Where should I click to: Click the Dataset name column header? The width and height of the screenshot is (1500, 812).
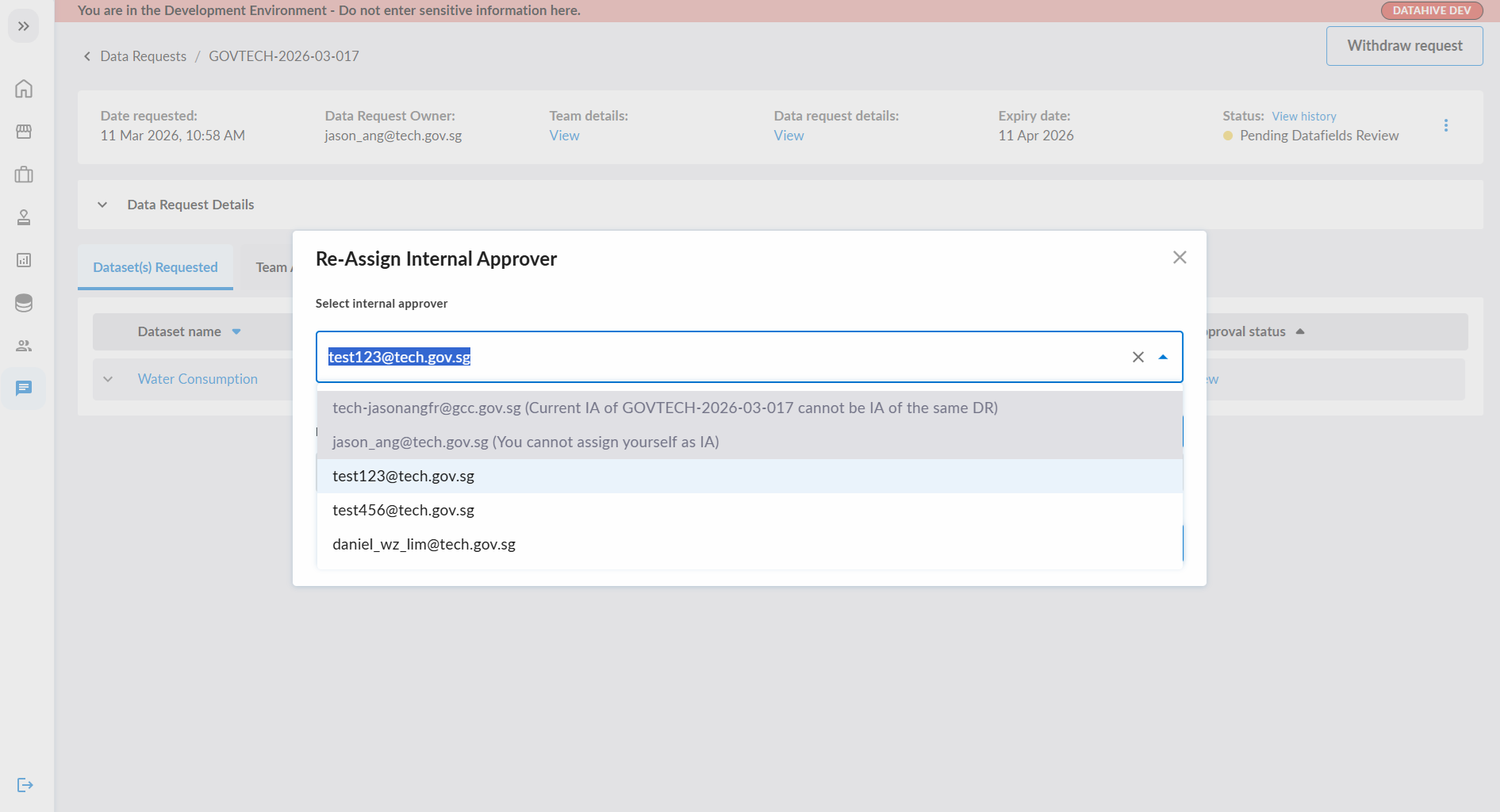pos(179,331)
